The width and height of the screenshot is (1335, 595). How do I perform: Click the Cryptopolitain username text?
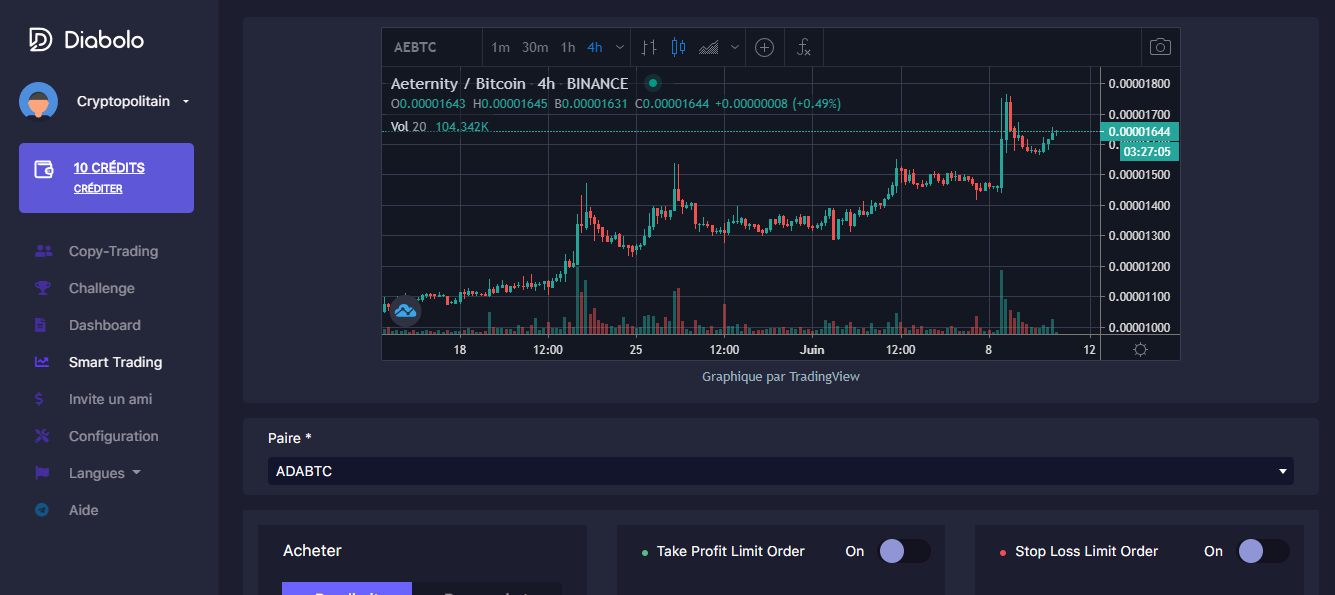click(123, 101)
